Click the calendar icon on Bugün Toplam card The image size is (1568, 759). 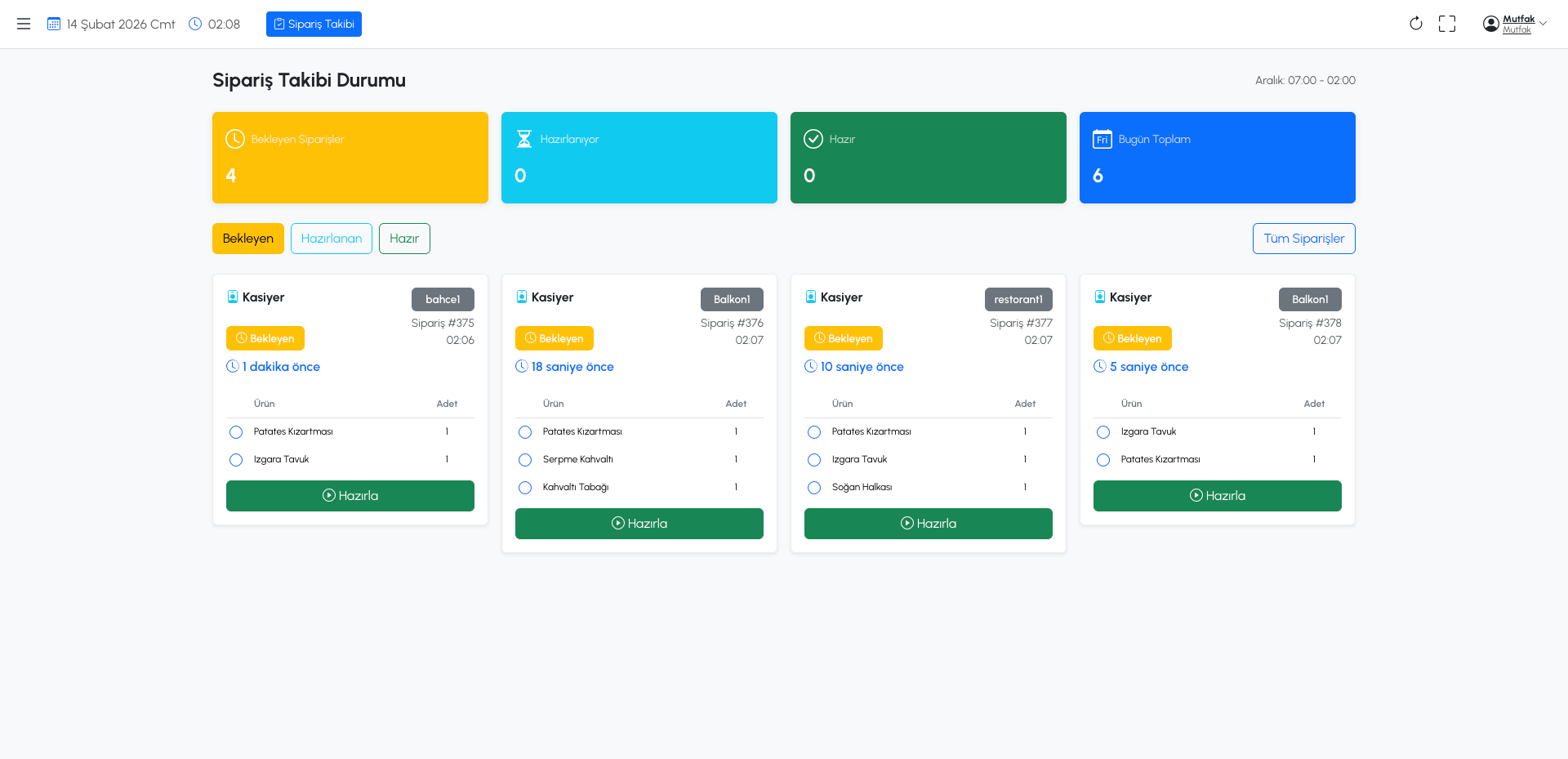(x=1102, y=139)
